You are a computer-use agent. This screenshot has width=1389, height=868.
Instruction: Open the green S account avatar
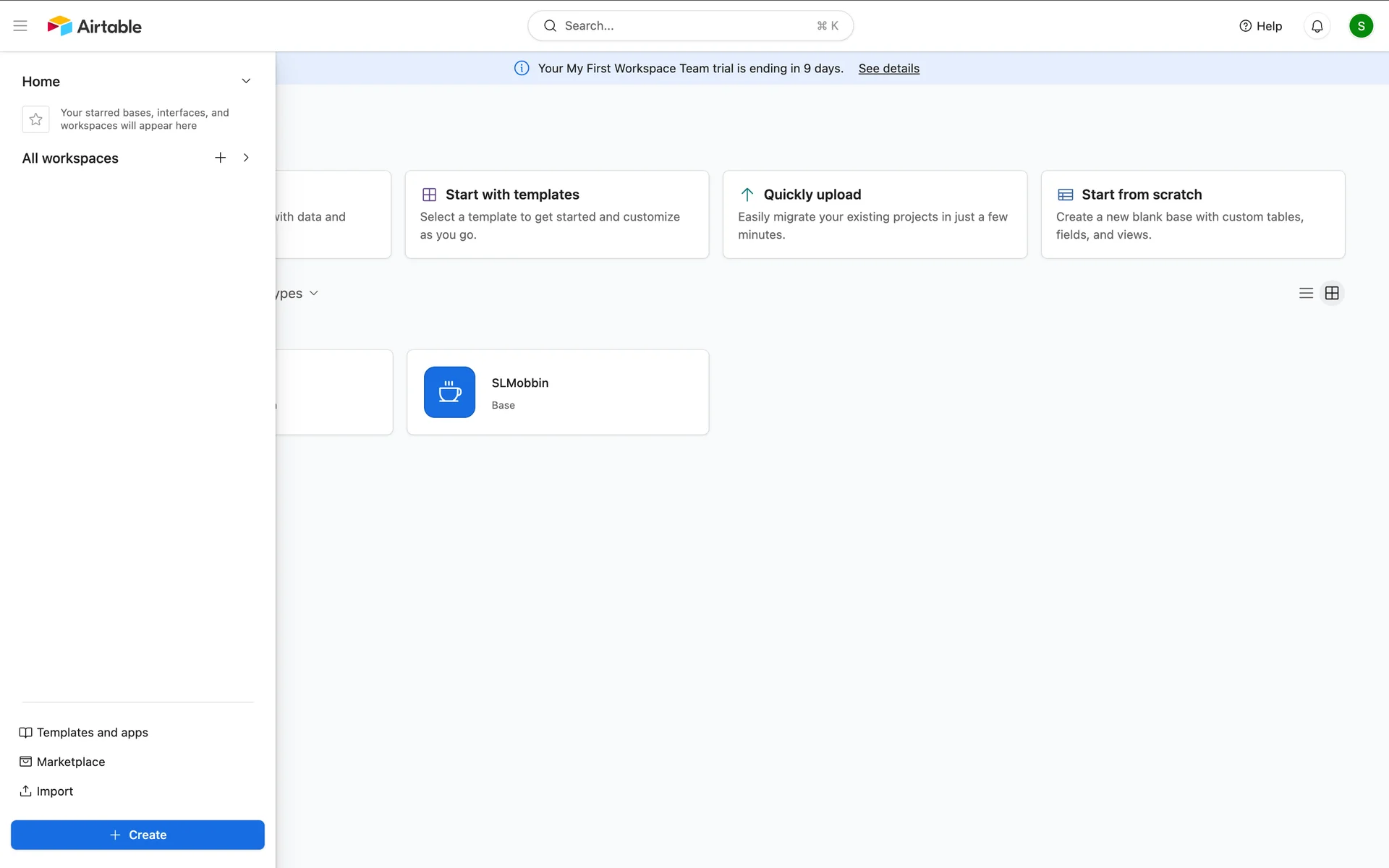click(1361, 26)
